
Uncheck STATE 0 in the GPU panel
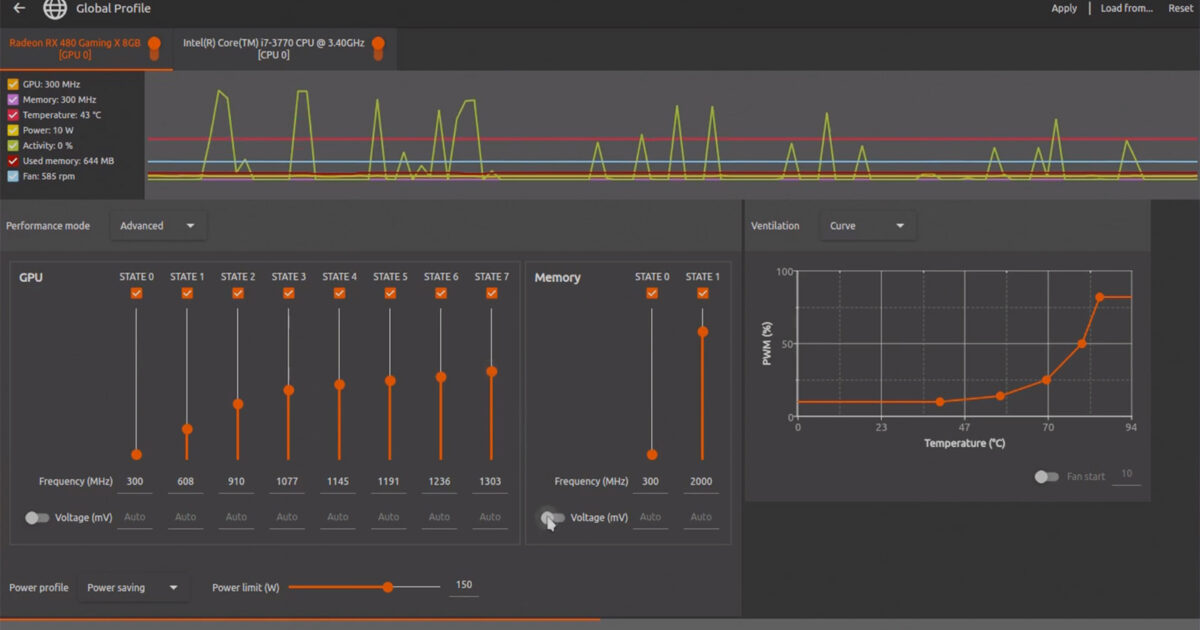135,293
